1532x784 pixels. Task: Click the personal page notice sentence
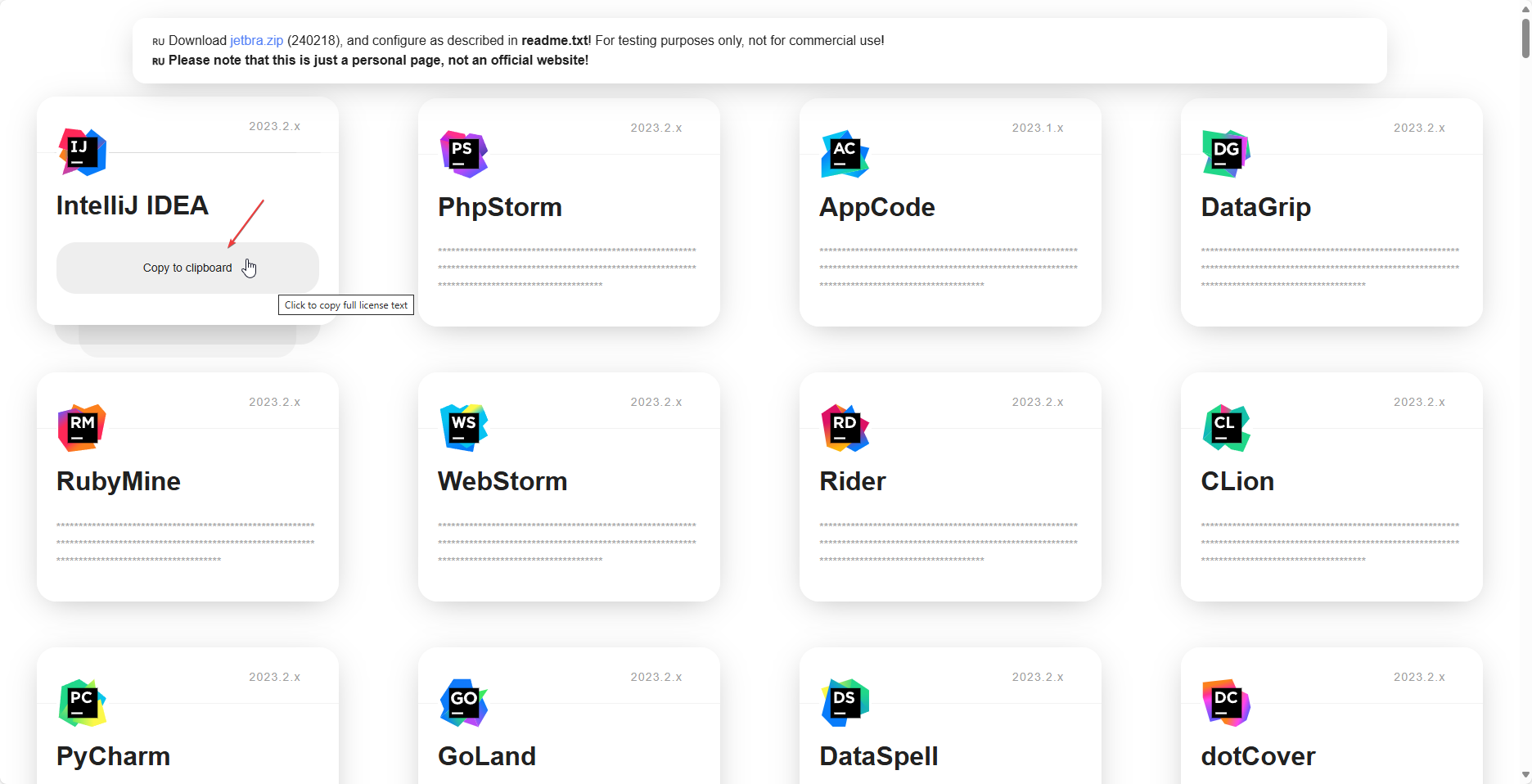[378, 60]
